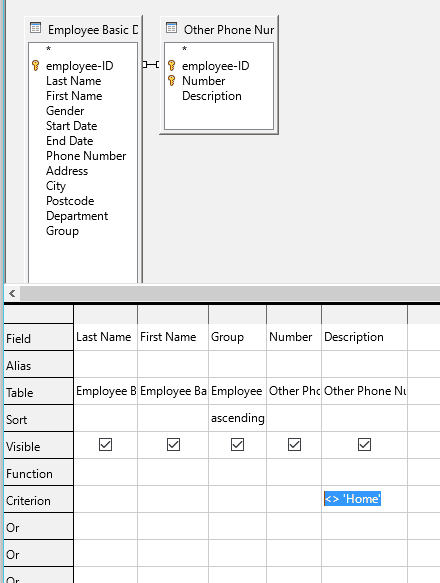Screen dimensions: 440x583
Task: Select City field in Employee table
Action: pyautogui.click(x=56, y=186)
